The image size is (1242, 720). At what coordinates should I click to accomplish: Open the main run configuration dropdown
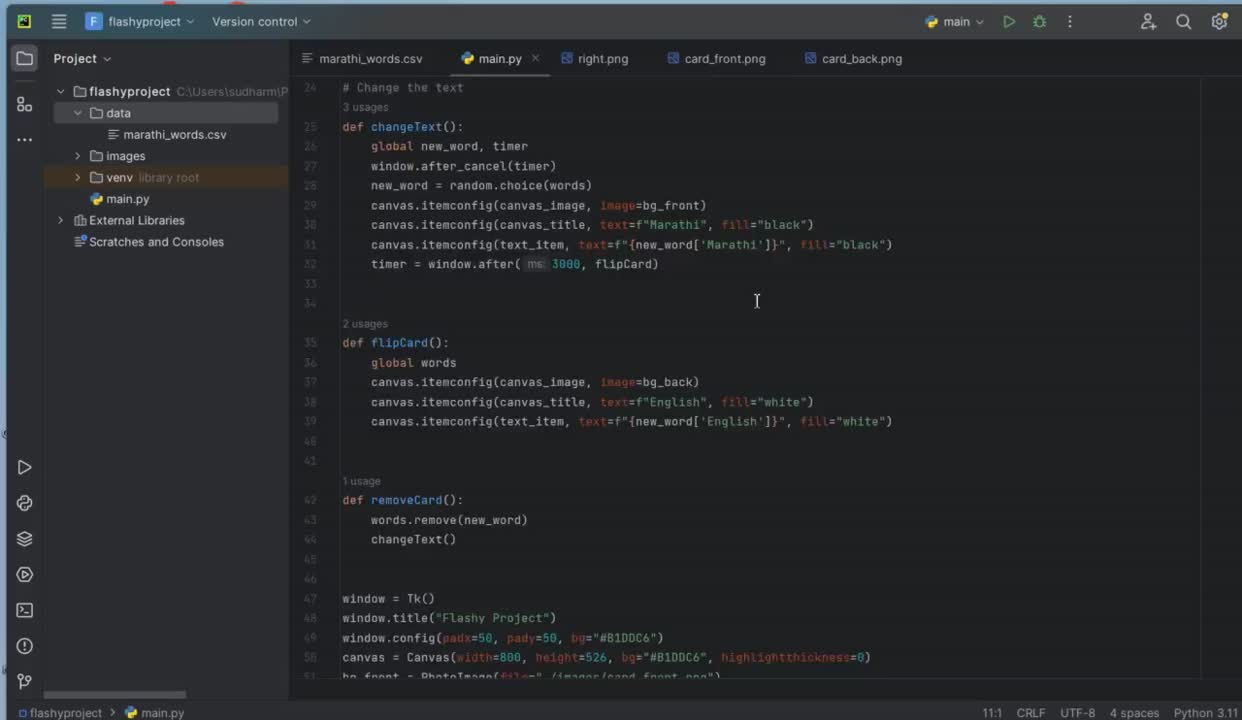[955, 21]
